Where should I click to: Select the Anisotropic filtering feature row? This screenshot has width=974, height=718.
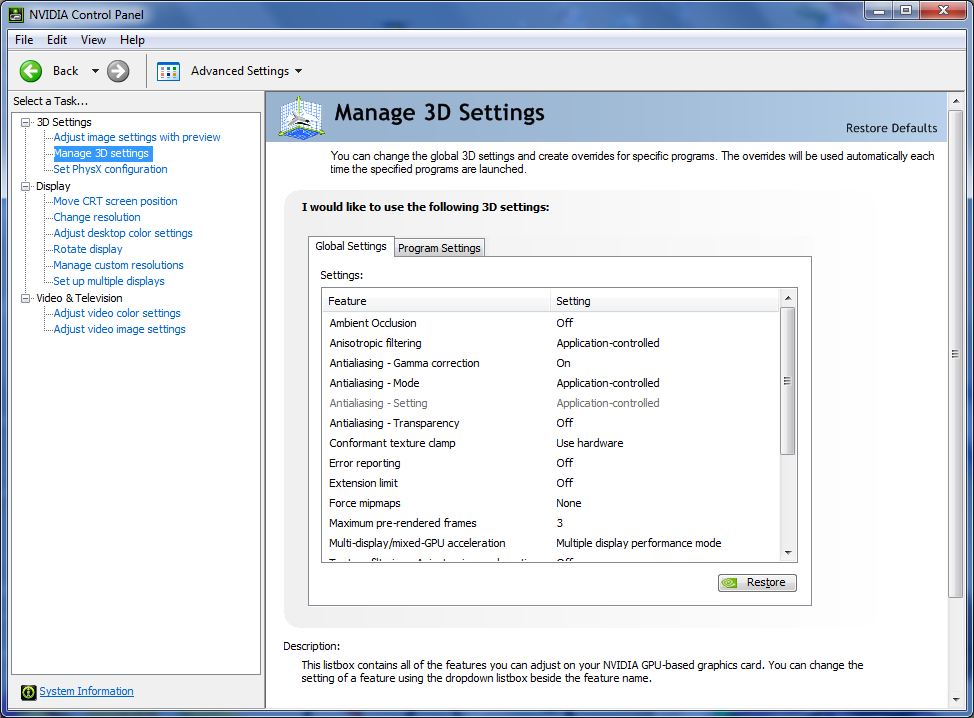(x=551, y=343)
